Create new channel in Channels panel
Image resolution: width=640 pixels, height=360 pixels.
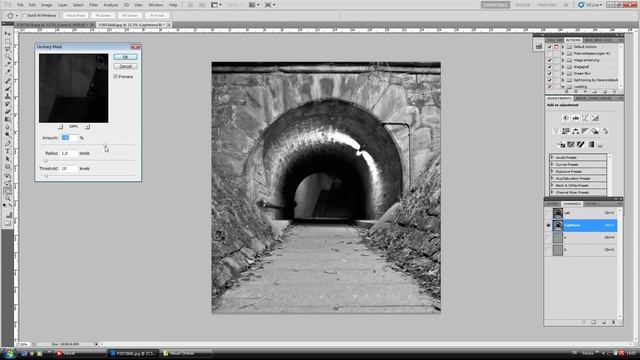(604, 322)
